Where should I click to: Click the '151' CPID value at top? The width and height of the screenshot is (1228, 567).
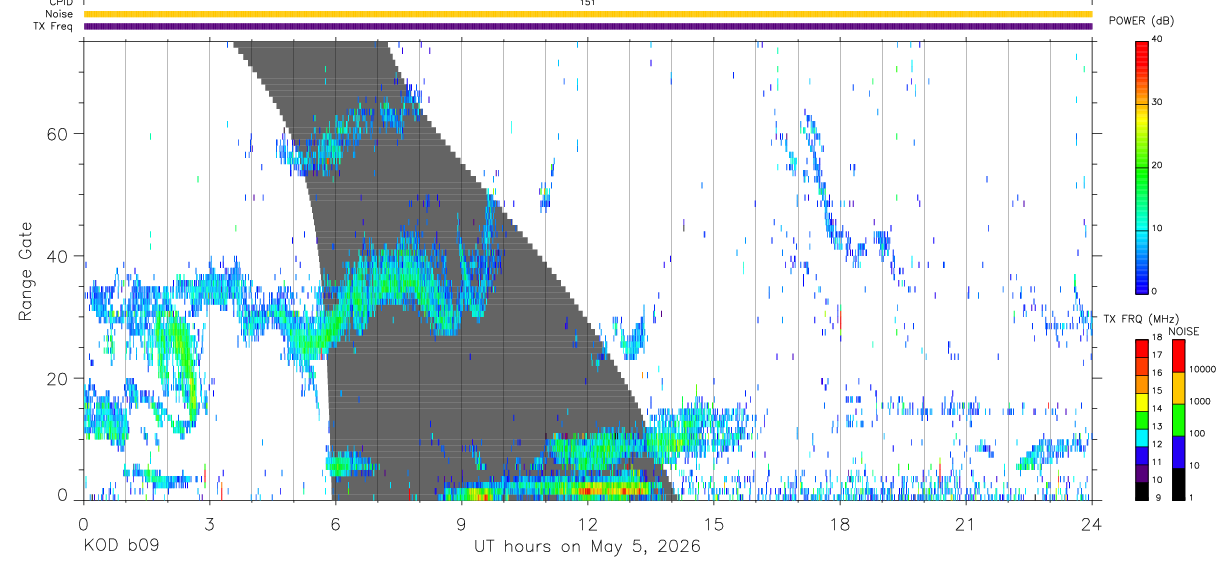(587, 3)
